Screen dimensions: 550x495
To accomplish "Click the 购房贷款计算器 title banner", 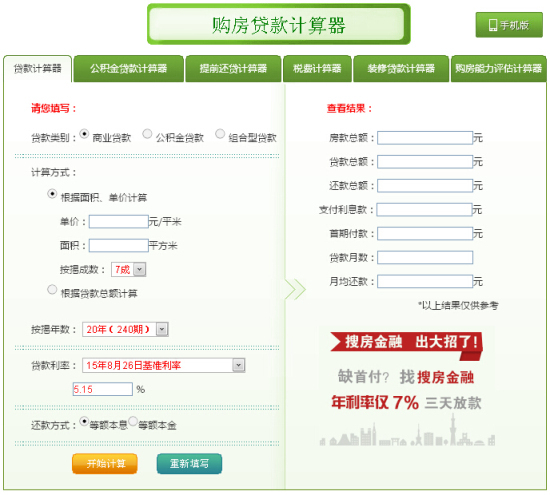I will 279,24.
